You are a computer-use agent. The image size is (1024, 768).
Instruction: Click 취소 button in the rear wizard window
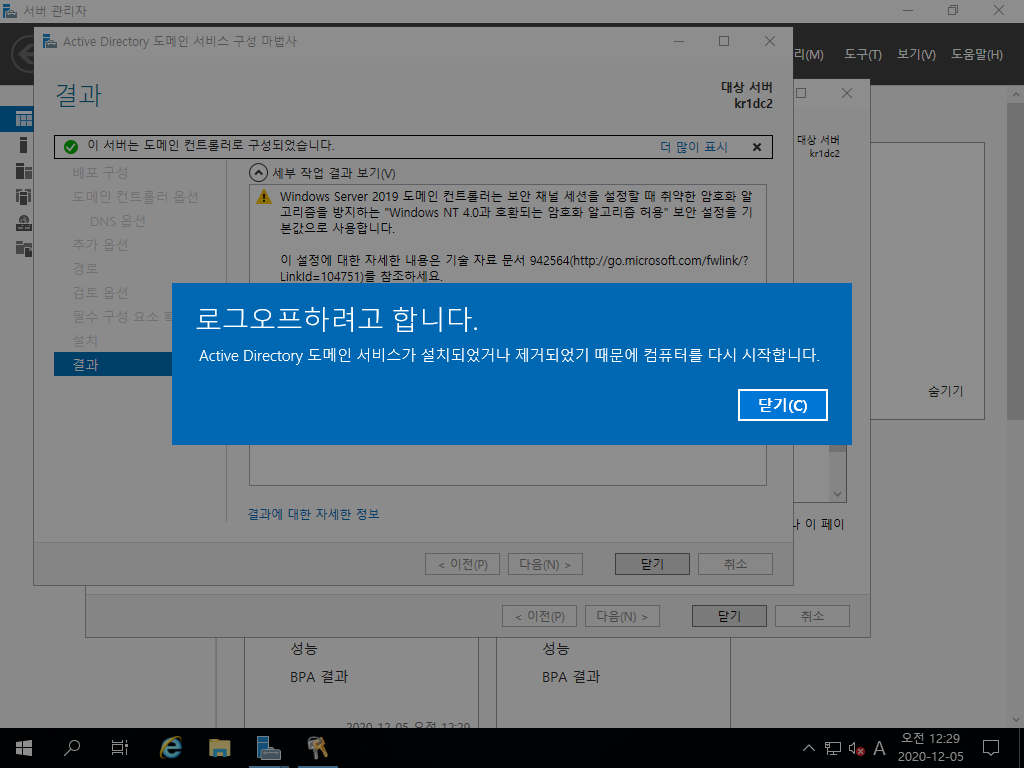point(812,616)
